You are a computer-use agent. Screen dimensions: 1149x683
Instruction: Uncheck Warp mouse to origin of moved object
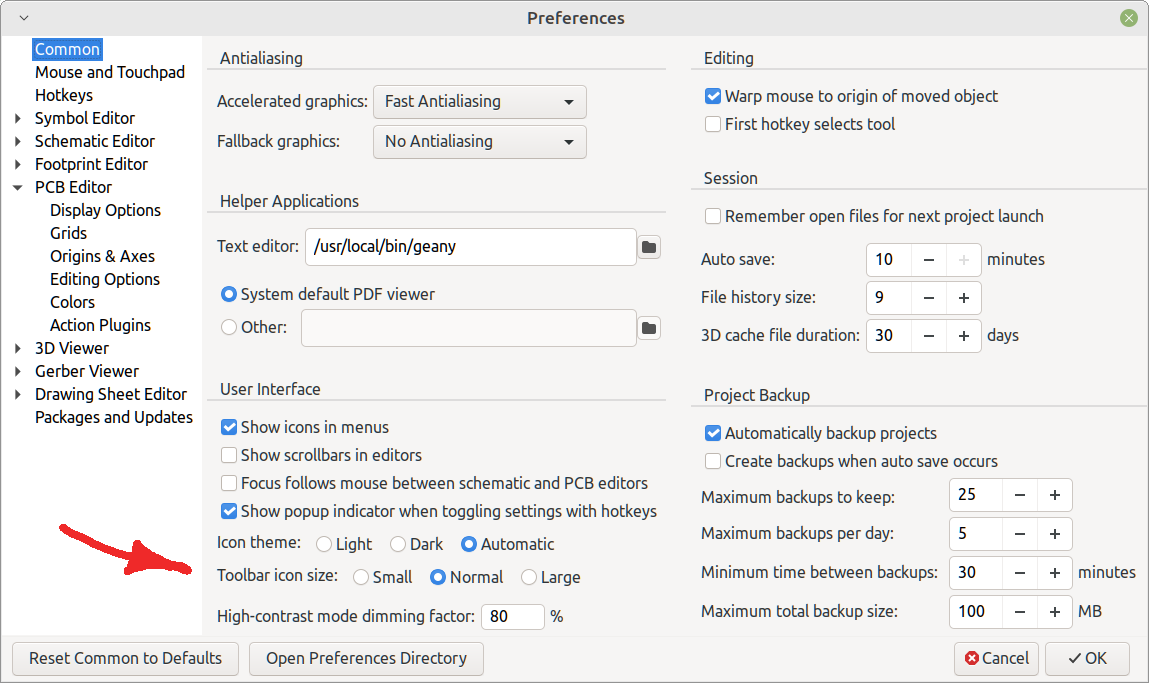tap(712, 96)
